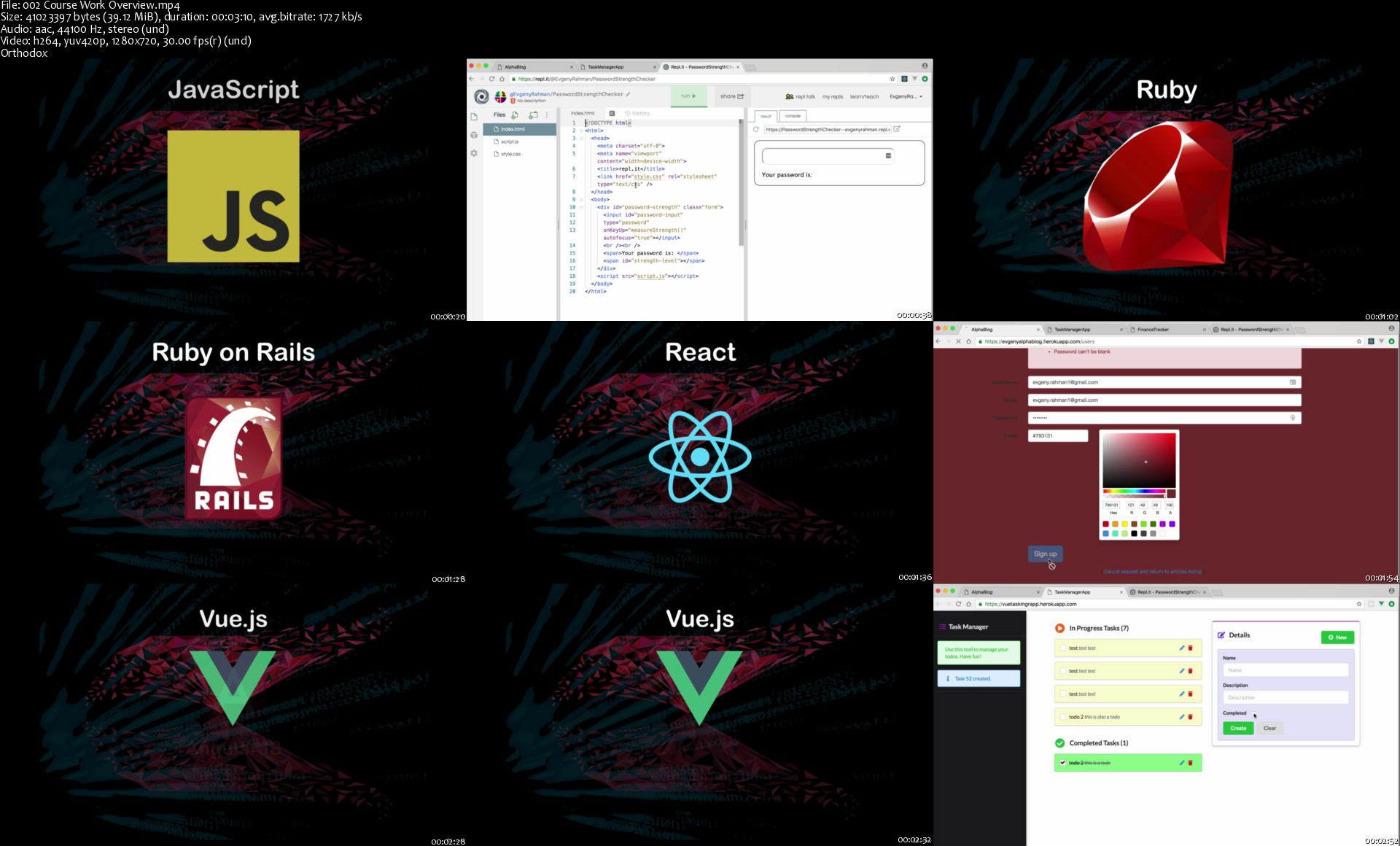Image resolution: width=1400 pixels, height=846 pixels.
Task: Click the Name field in Details form
Action: coord(1286,670)
